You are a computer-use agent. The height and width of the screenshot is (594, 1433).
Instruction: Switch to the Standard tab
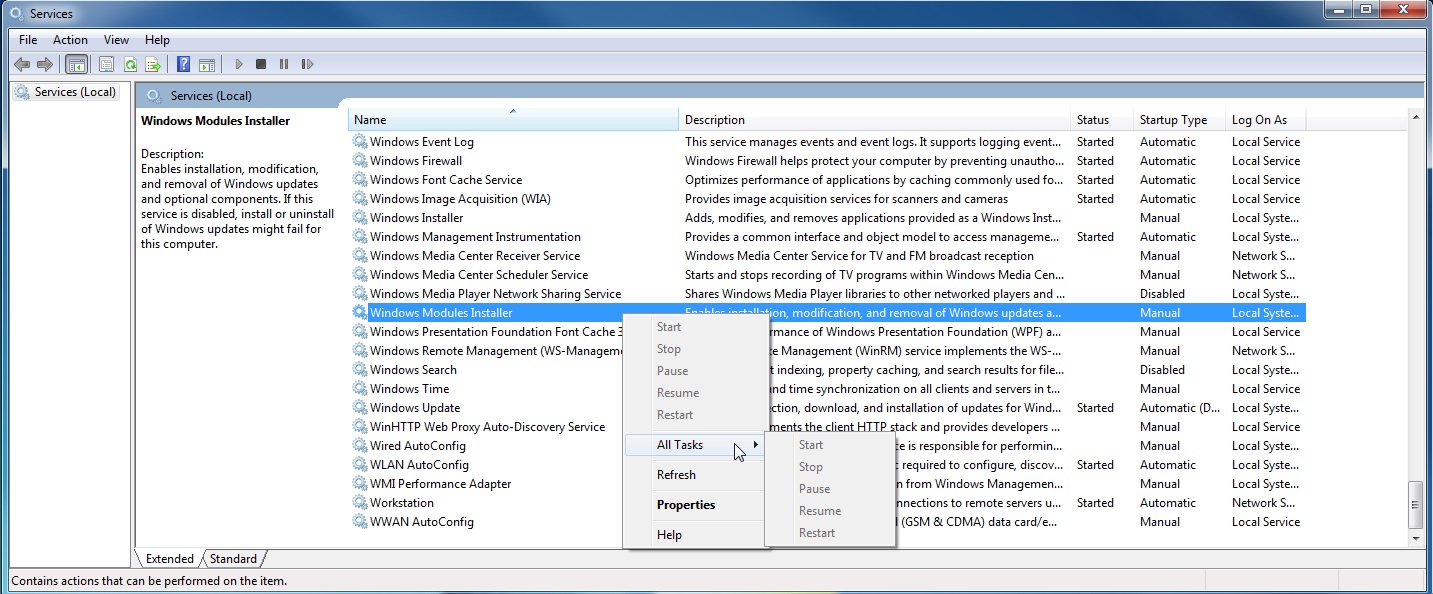point(233,559)
